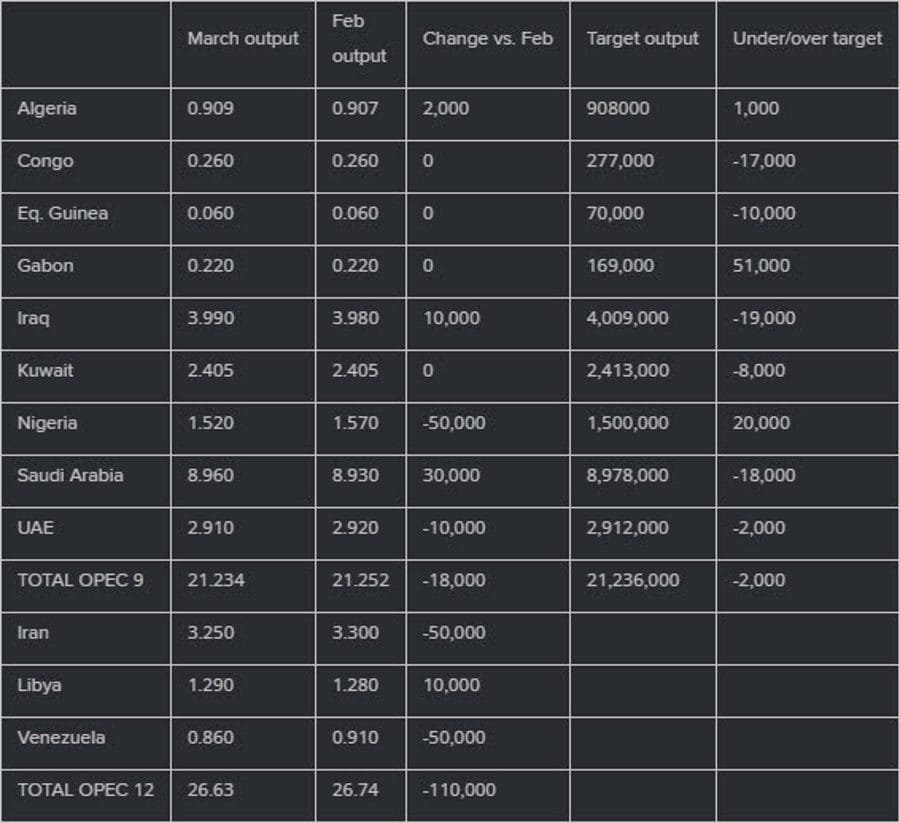Screen dimensions: 900x823
Task: Select the Under/over target header
Action: click(x=807, y=39)
